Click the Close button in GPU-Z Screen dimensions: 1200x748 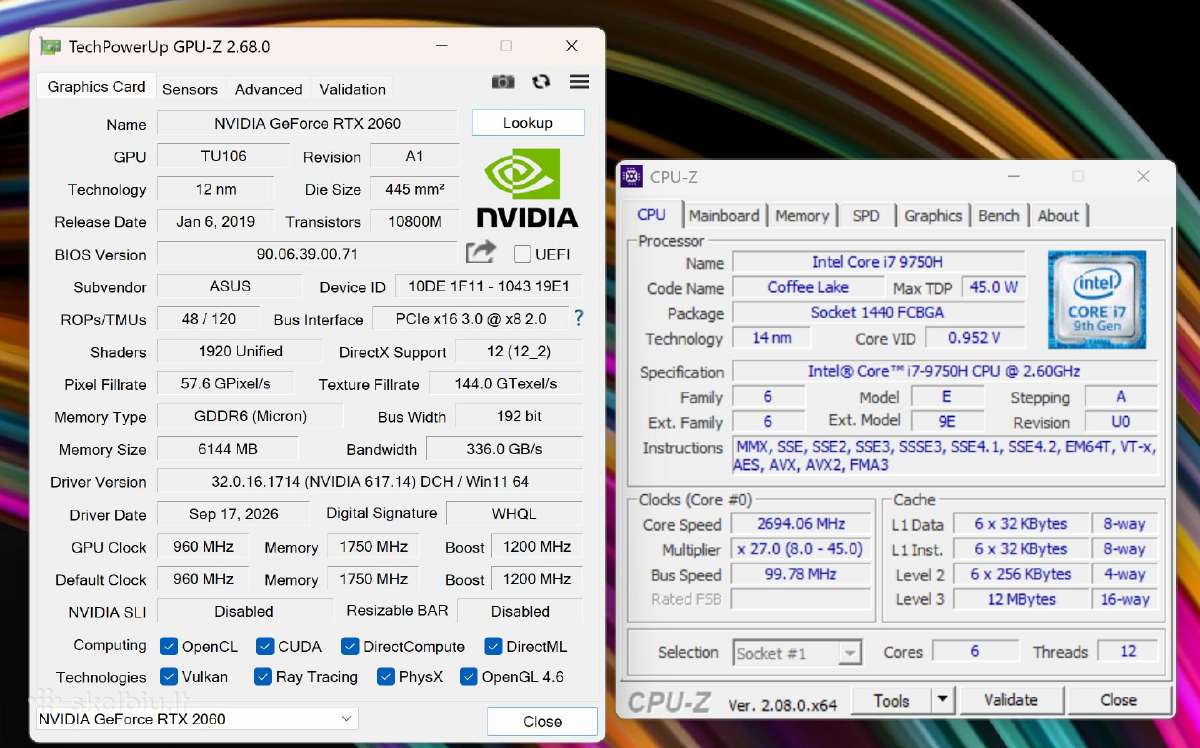pos(542,721)
